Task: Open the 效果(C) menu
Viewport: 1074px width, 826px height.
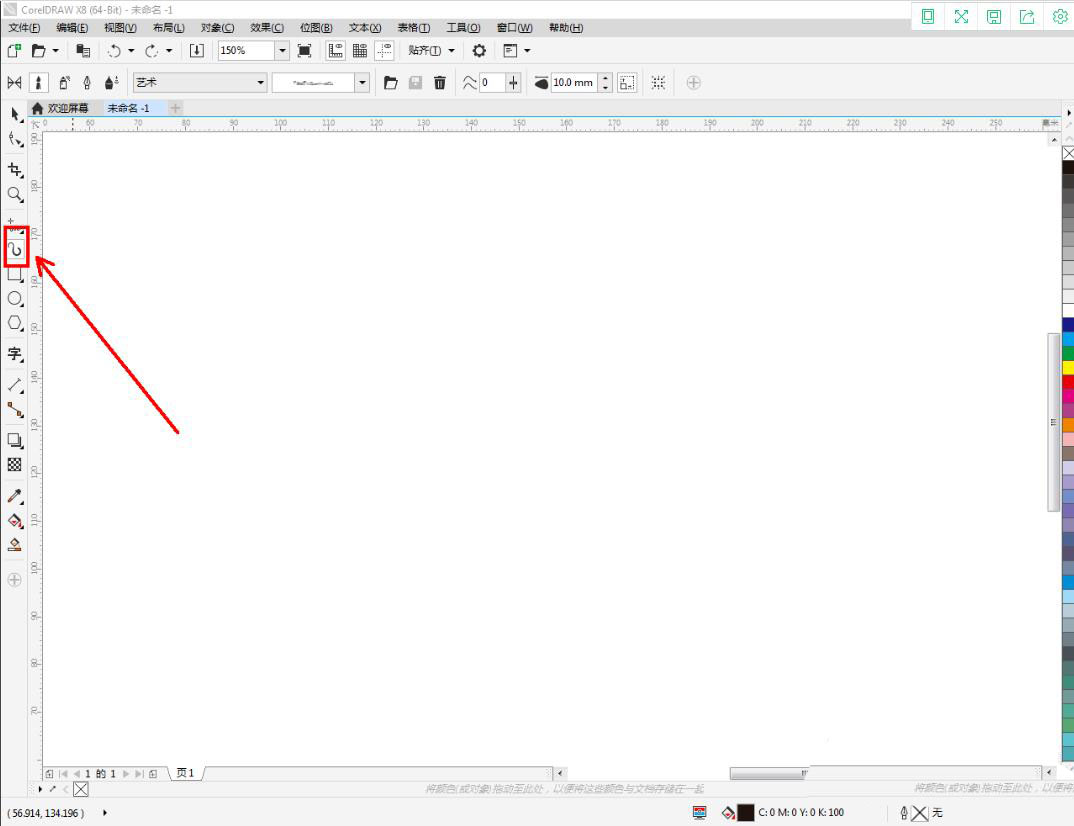Action: tap(266, 28)
